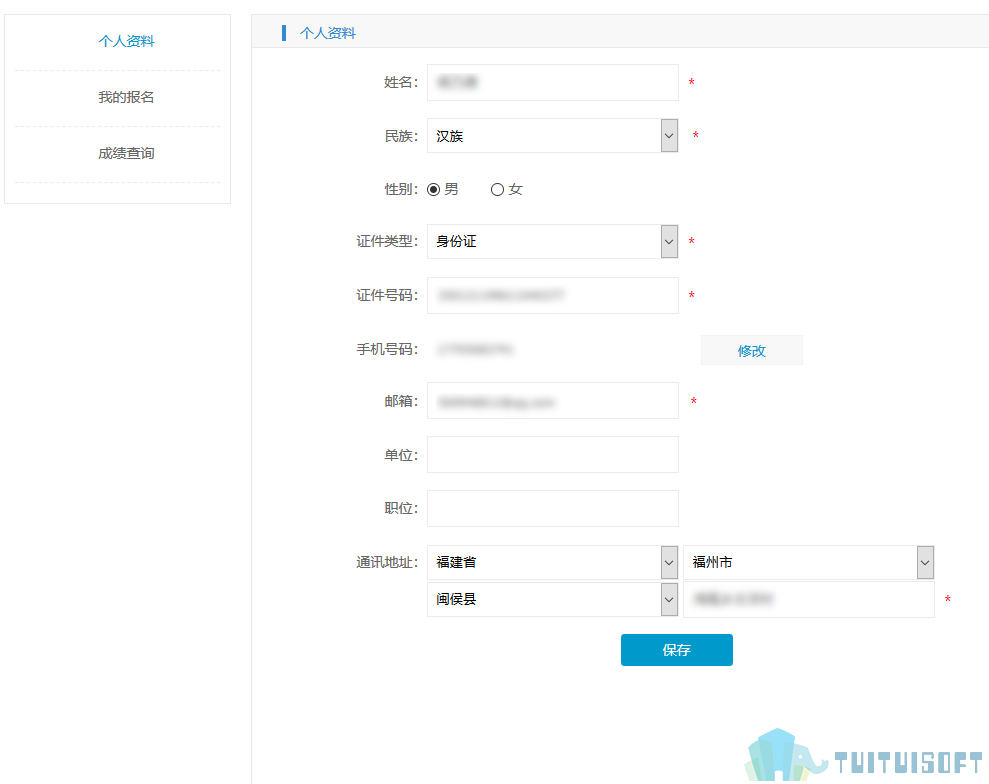Viewport: 989px width, 784px height.
Task: Click 修改 to change phone number
Action: 752,350
